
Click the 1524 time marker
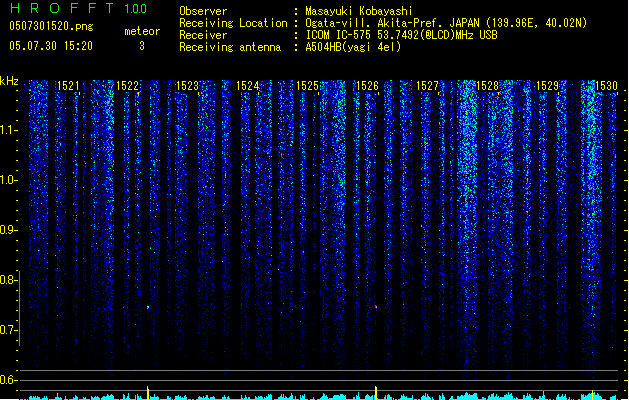248,86
